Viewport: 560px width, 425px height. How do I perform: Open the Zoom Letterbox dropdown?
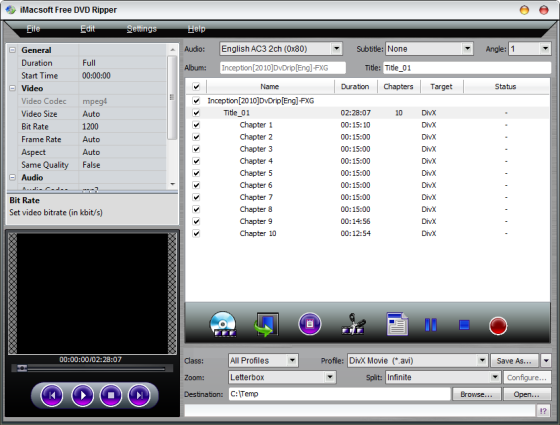[330, 377]
